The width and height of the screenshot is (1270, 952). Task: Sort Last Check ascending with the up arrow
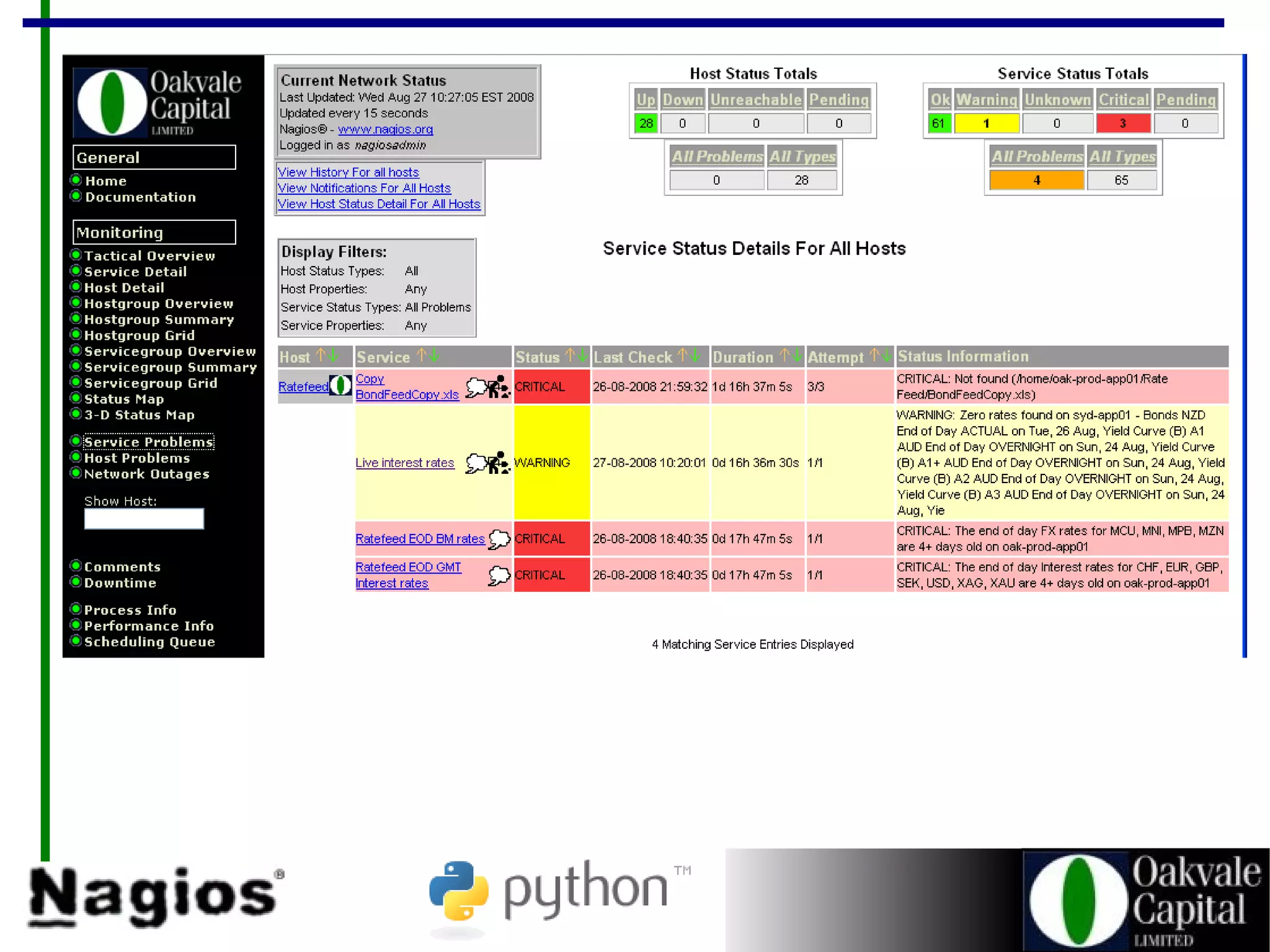click(x=682, y=356)
